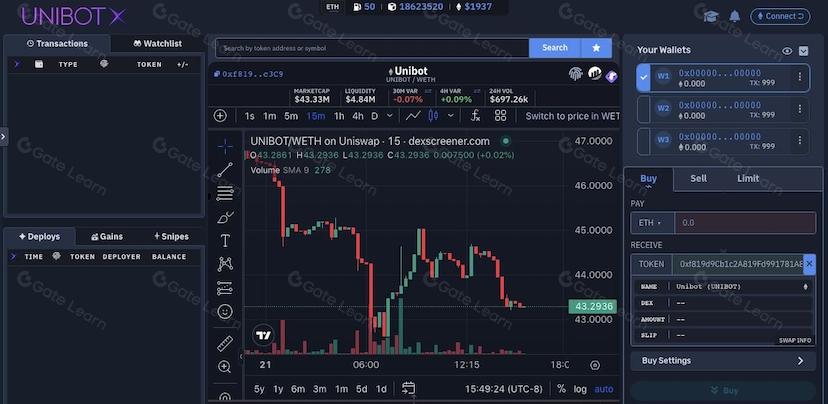This screenshot has width=828, height=404.
Task: Select the 1m chart interval in top toolbar
Action: pyautogui.click(x=270, y=116)
